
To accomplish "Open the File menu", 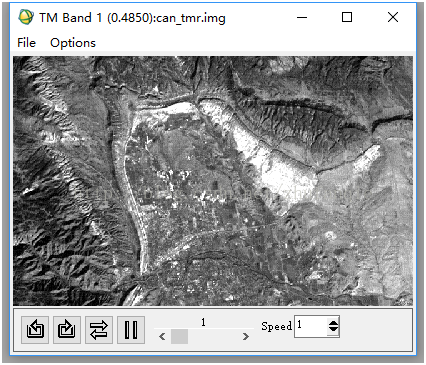I will click(26, 43).
